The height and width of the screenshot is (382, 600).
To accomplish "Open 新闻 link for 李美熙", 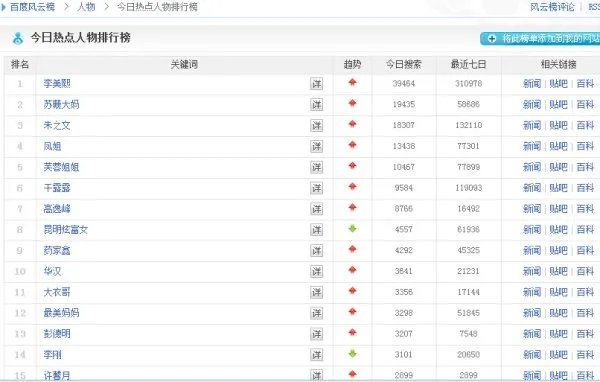I will [x=532, y=83].
